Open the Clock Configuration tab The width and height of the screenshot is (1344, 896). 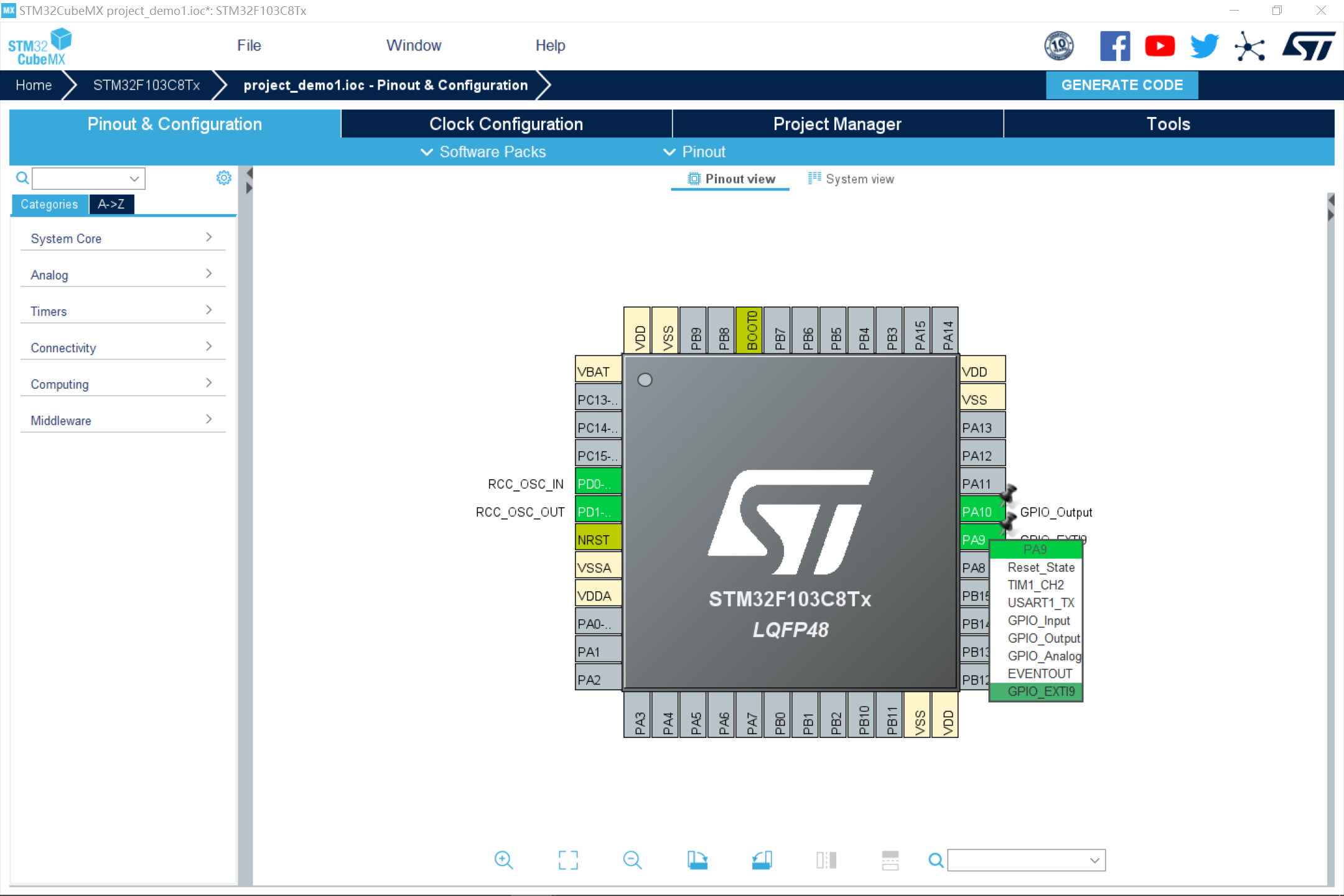point(506,124)
